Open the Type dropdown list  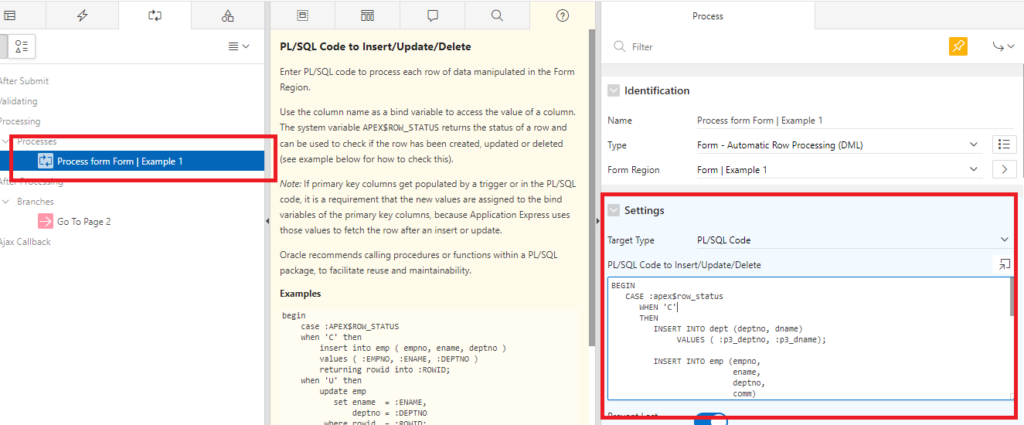(835, 145)
